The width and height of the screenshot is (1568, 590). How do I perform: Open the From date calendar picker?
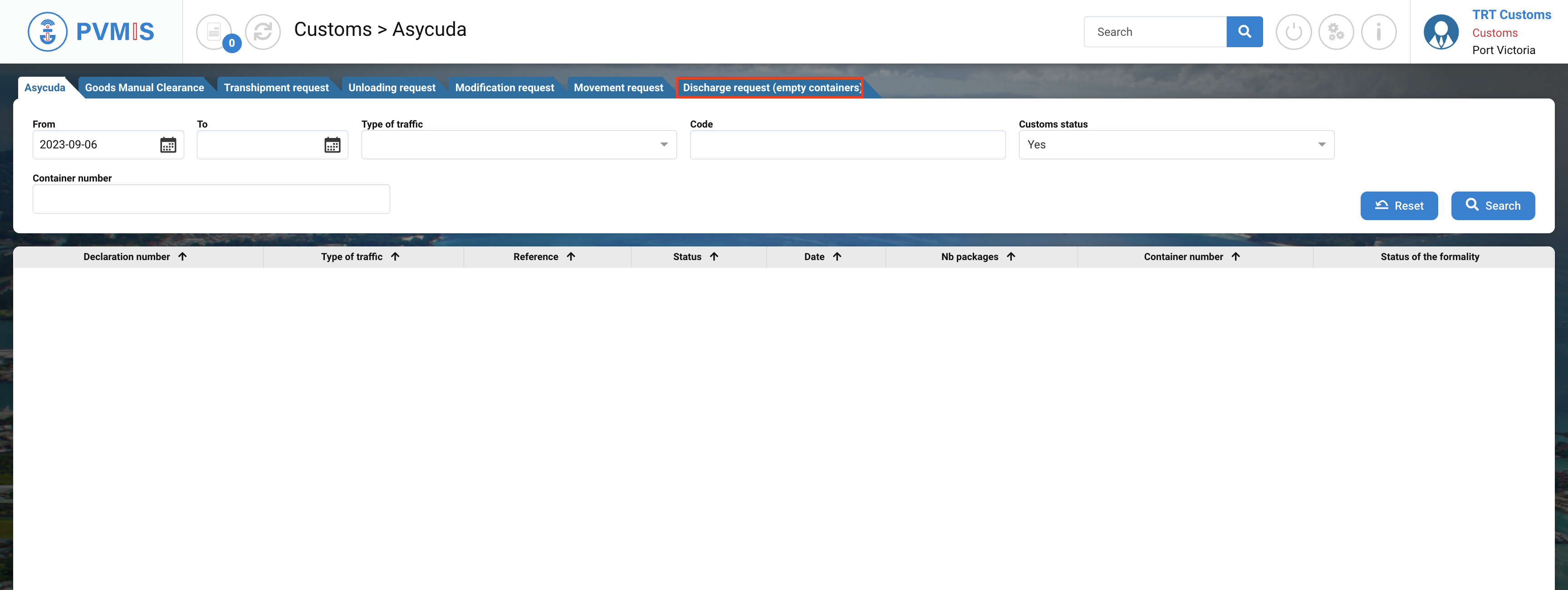[x=168, y=145]
